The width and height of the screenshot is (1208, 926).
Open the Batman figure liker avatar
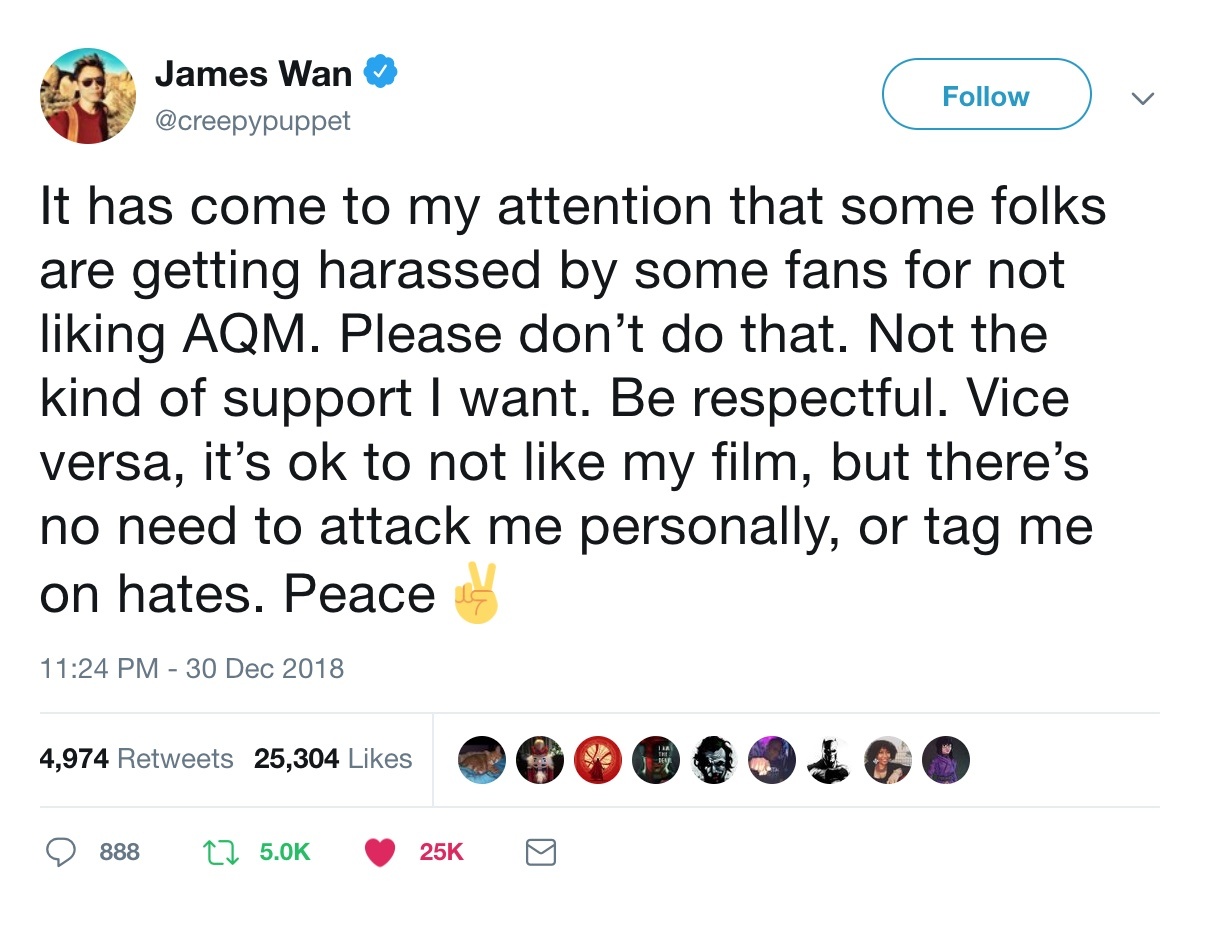click(x=829, y=760)
